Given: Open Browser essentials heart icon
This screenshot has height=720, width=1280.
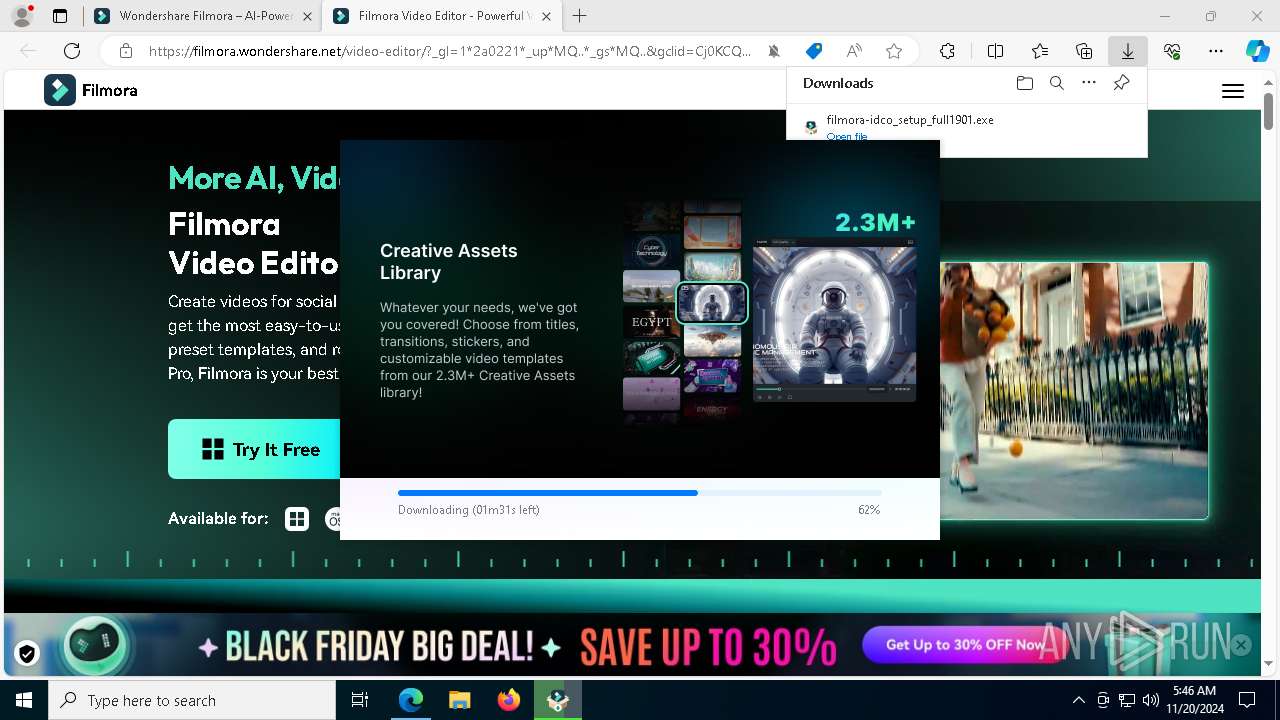Looking at the screenshot, I should [1172, 51].
